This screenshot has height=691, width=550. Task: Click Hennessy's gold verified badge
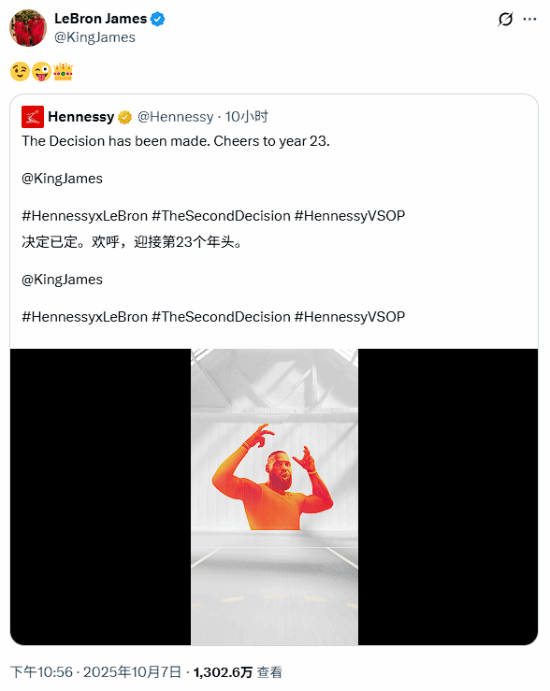(x=125, y=117)
